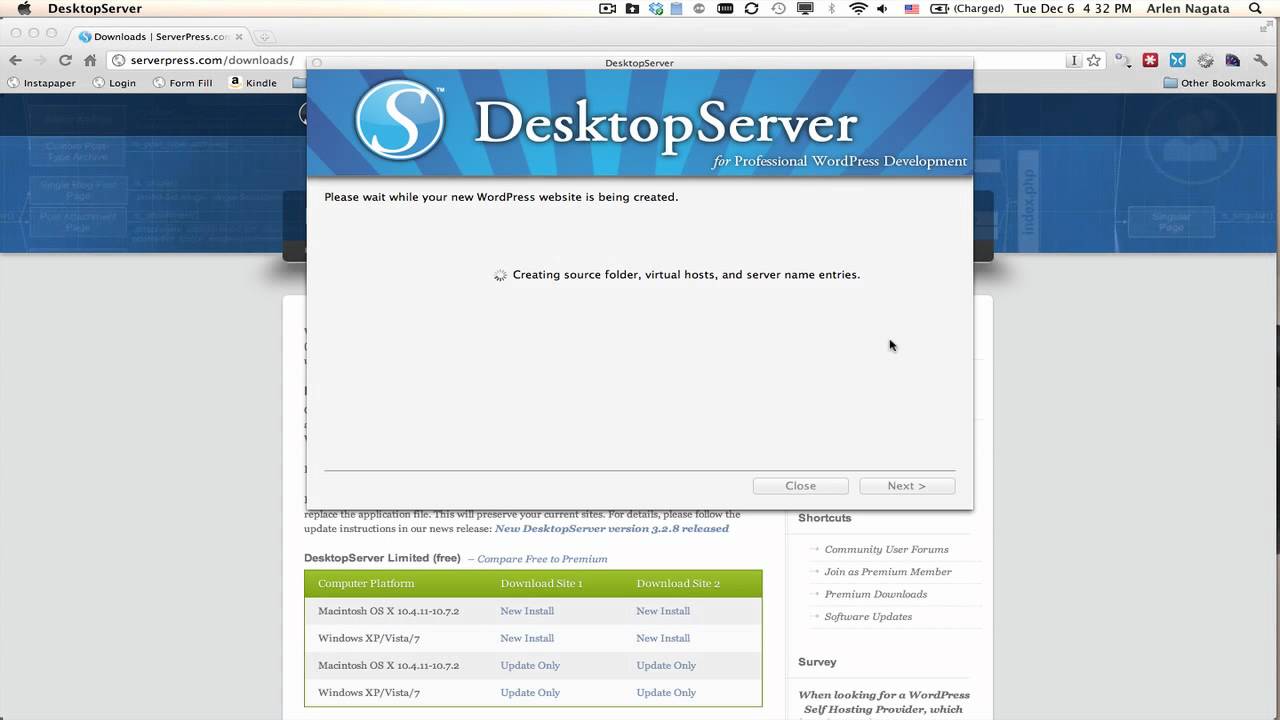The image size is (1280, 720).
Task: Click the Wi-Fi status icon
Action: coord(858,9)
